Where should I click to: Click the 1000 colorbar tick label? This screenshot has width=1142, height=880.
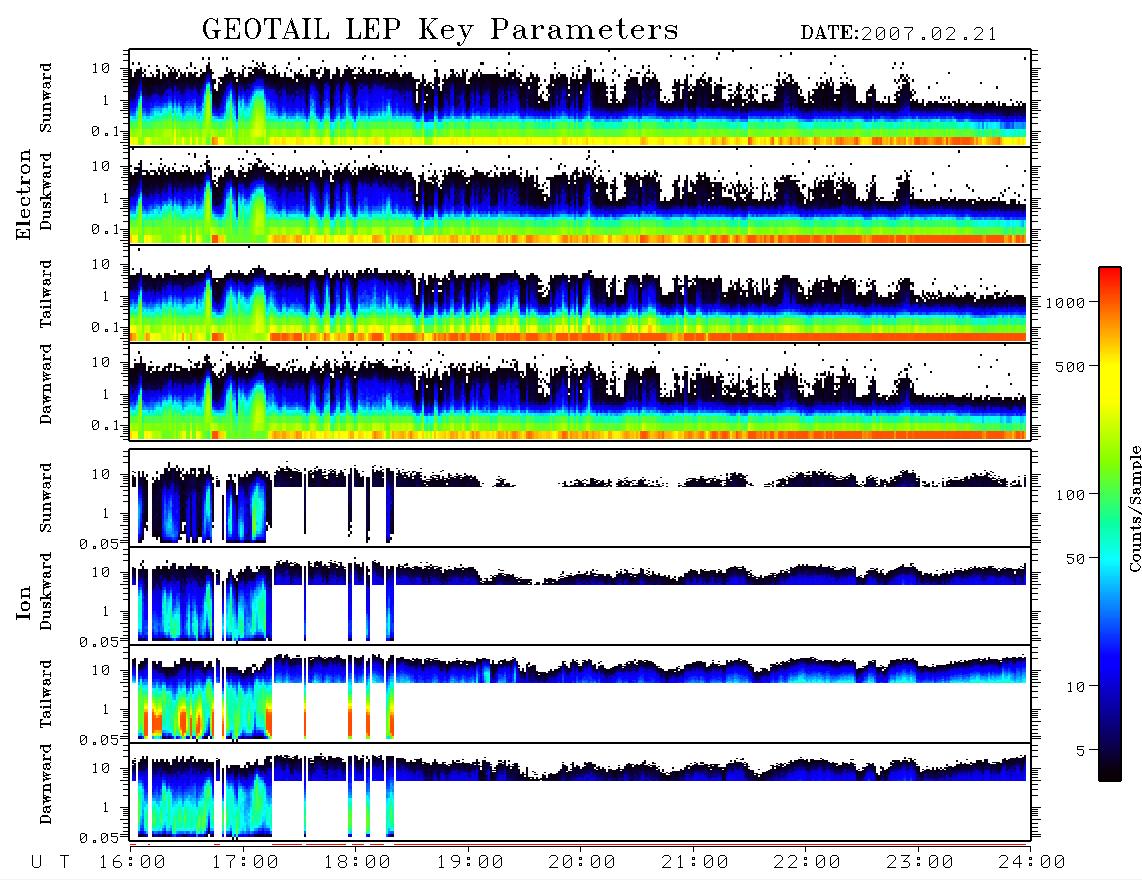click(1066, 303)
